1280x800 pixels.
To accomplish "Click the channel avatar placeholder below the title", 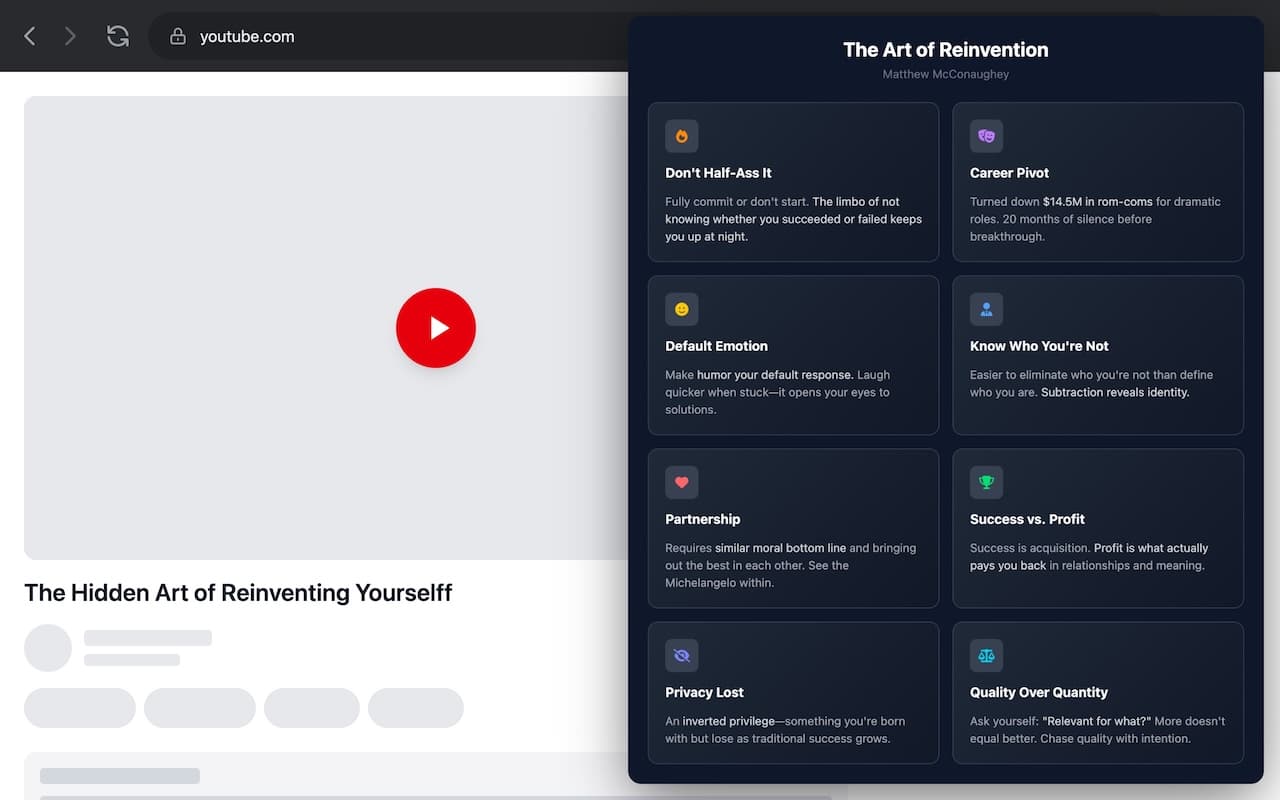I will point(48,648).
